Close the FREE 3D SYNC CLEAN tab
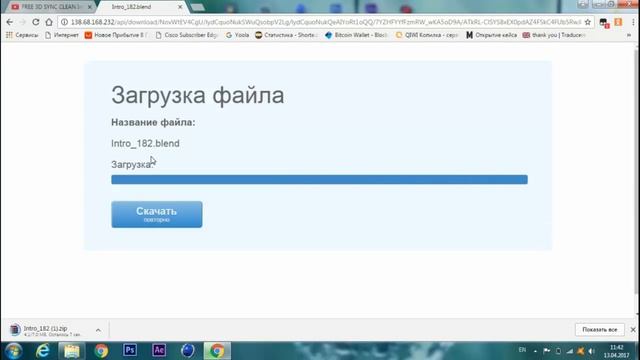This screenshot has height=360, width=640. click(89, 7)
